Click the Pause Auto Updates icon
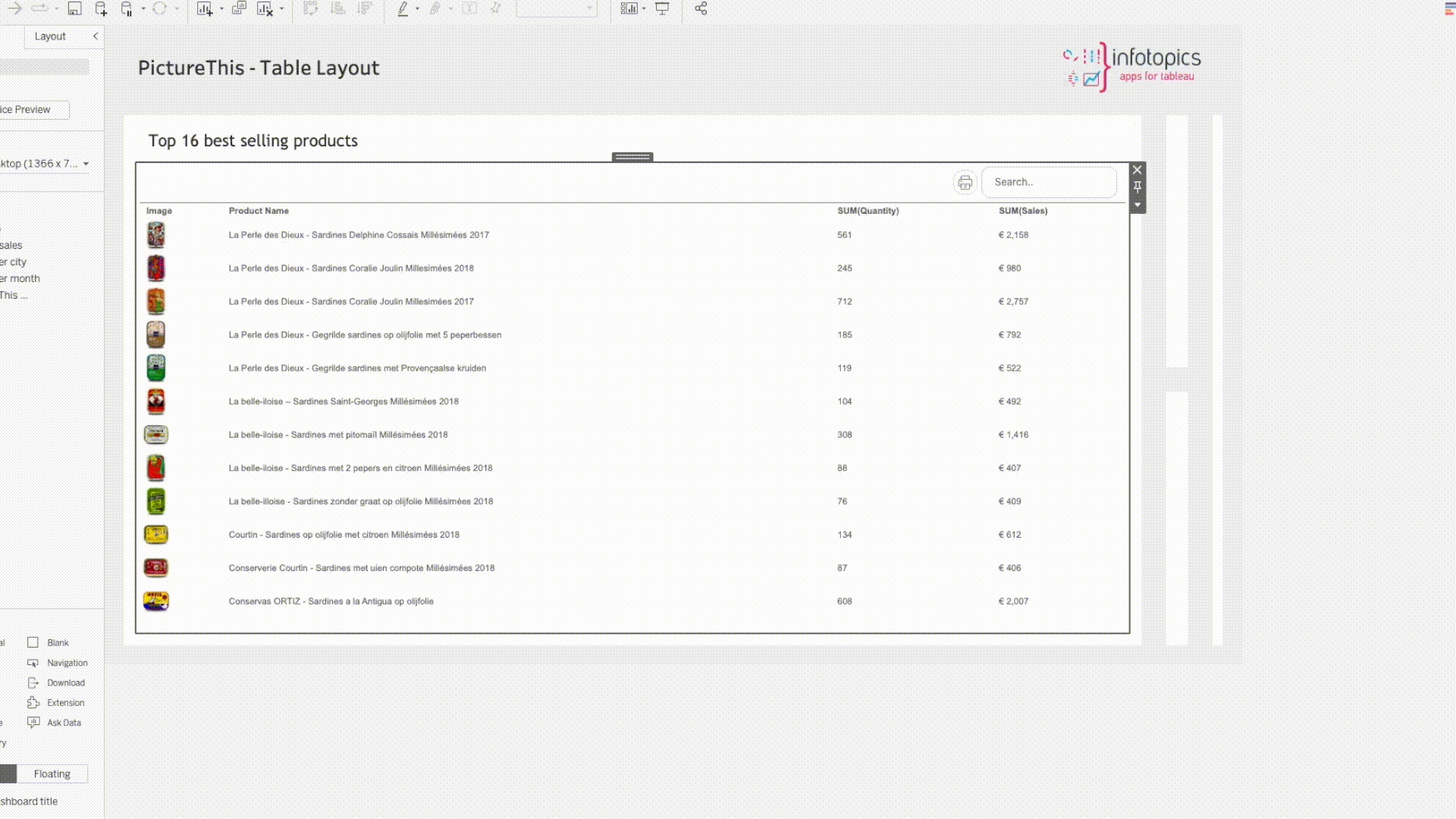Screen dimensions: 1456x819 [x=127, y=8]
